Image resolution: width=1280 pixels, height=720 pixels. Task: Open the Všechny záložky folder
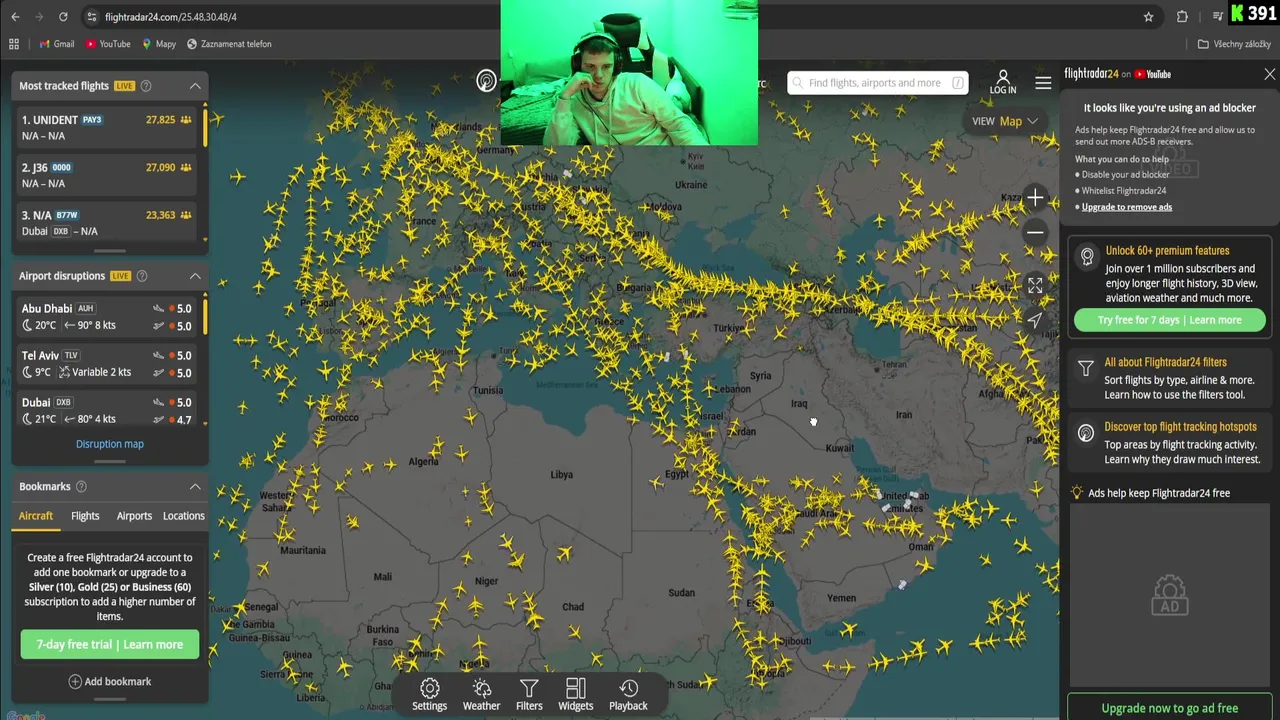[x=1235, y=44]
